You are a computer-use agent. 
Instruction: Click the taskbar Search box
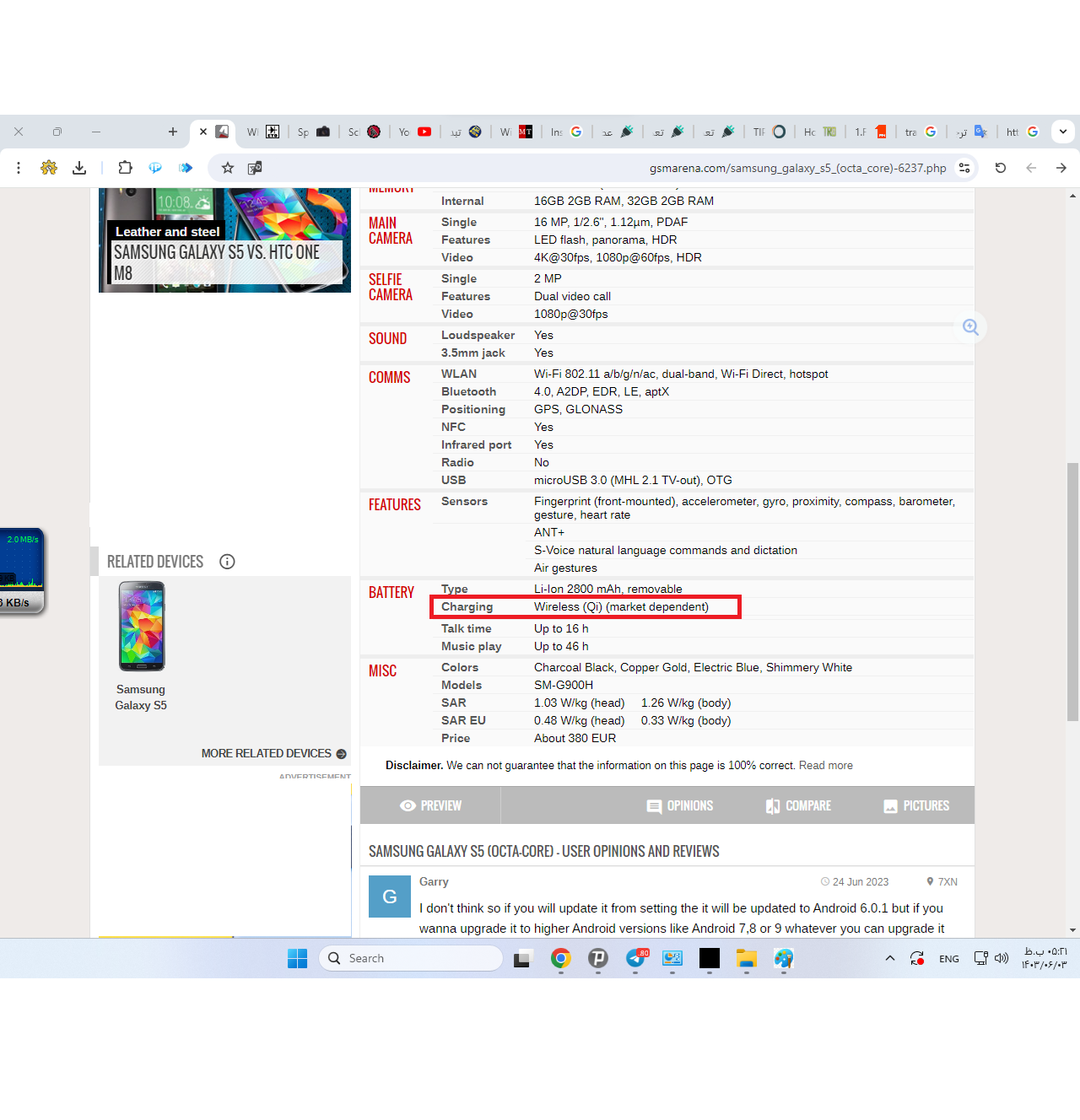pyautogui.click(x=411, y=958)
